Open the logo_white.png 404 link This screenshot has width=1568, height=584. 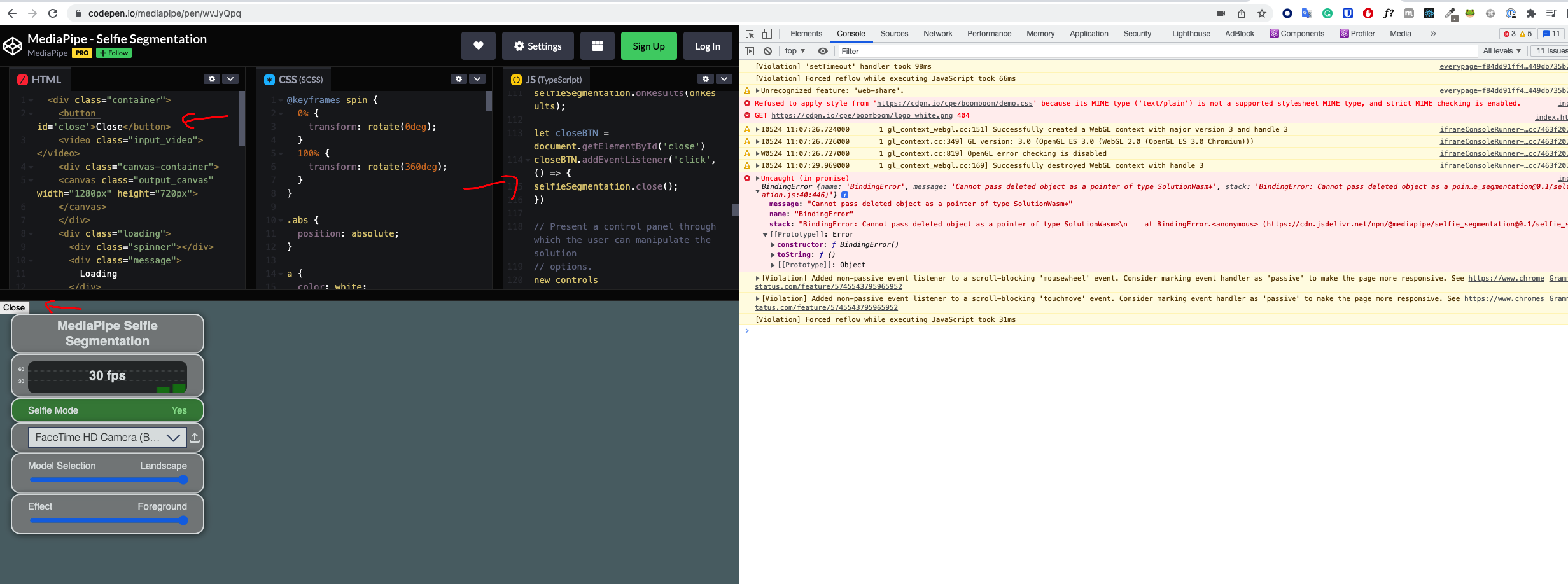tap(862, 115)
